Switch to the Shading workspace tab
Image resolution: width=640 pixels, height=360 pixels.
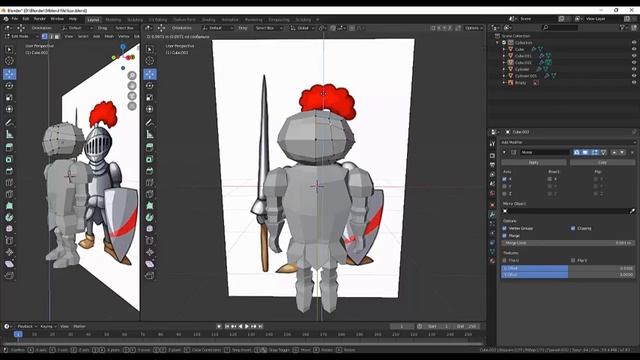point(208,20)
